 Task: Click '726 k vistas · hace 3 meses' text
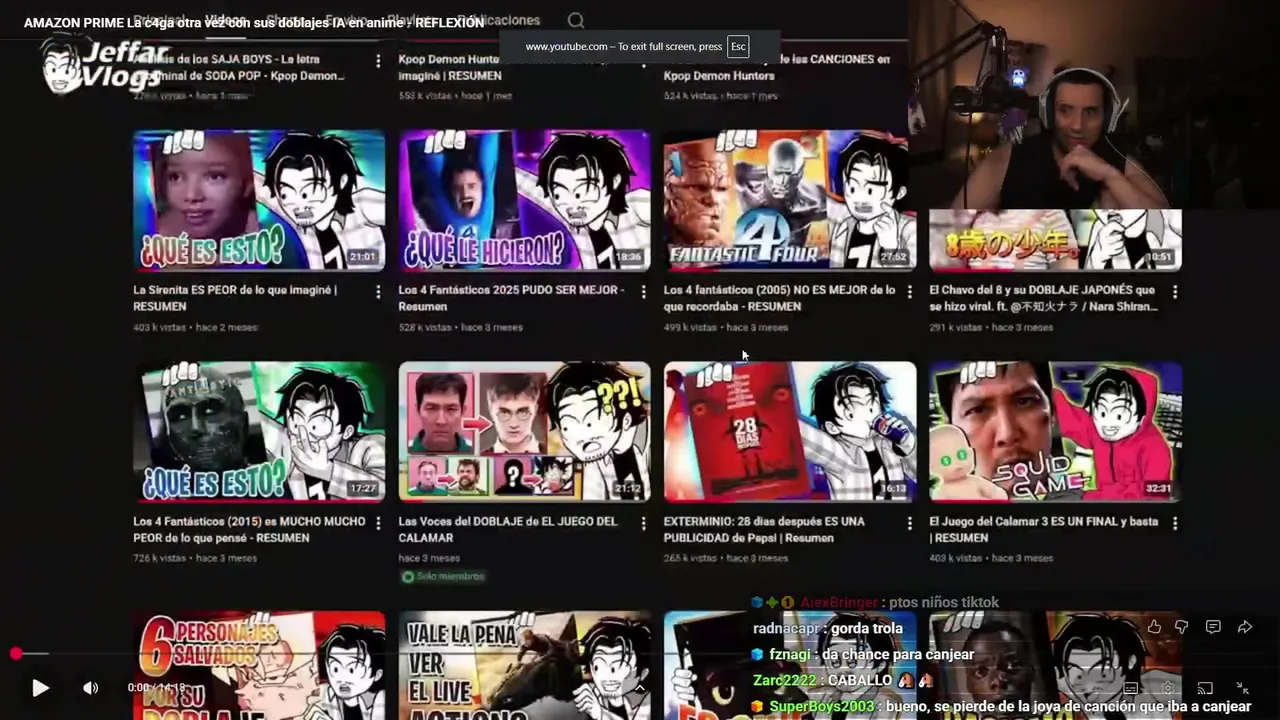[195, 558]
